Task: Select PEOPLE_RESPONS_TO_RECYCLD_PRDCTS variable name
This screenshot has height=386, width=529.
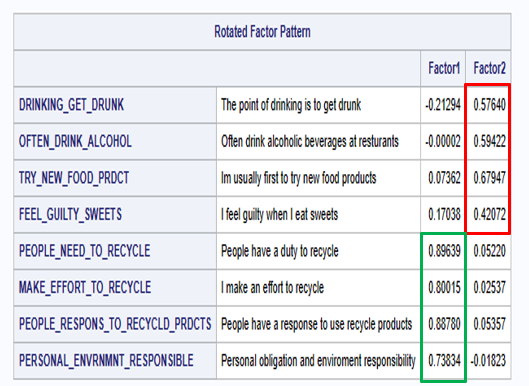Action: [115, 324]
